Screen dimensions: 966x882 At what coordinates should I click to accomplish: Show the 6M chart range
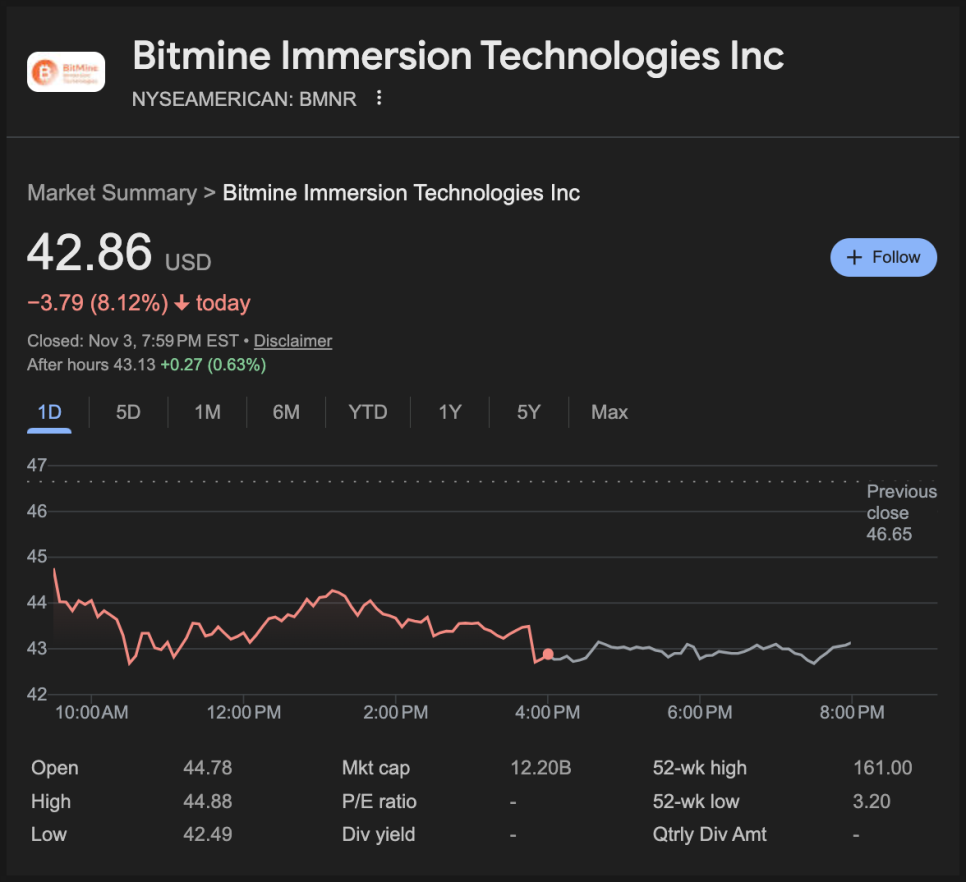(x=286, y=412)
